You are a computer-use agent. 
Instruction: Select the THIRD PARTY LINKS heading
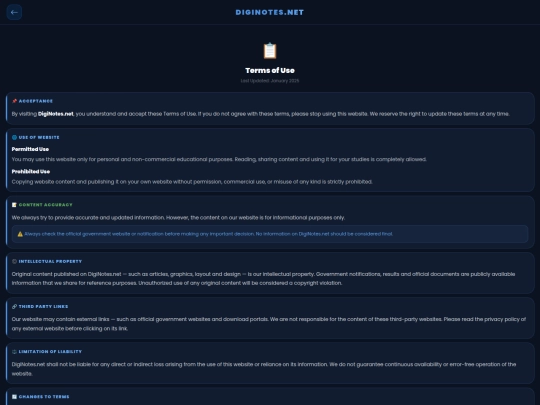[43, 307]
